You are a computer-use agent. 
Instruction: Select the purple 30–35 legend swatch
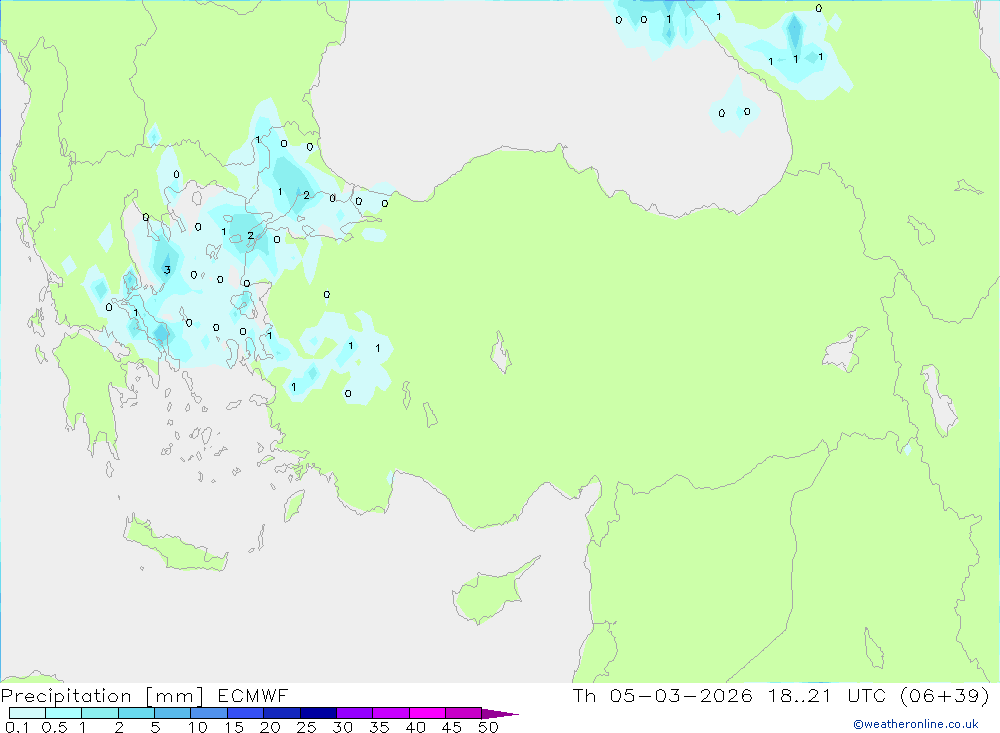tap(354, 713)
